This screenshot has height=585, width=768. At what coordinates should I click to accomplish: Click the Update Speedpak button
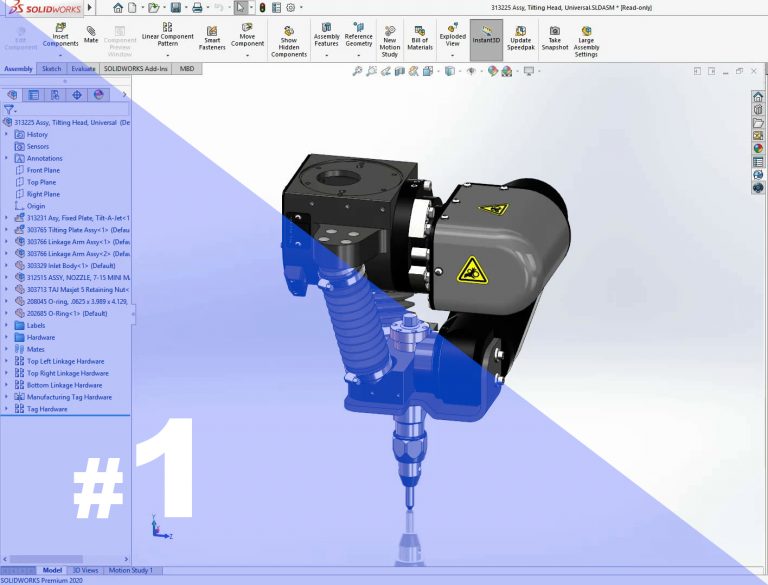pos(520,38)
